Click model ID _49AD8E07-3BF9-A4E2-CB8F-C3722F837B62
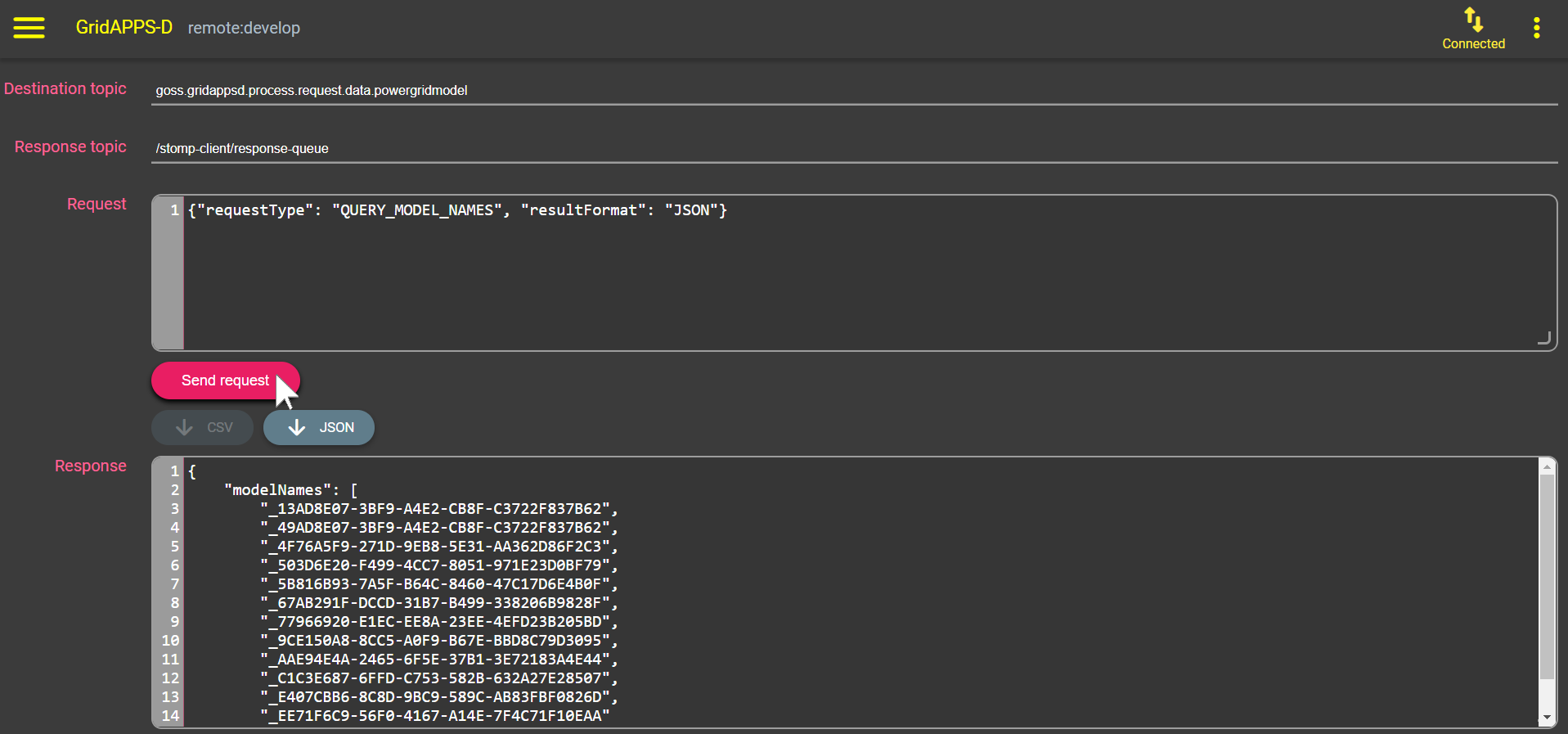 tap(435, 528)
